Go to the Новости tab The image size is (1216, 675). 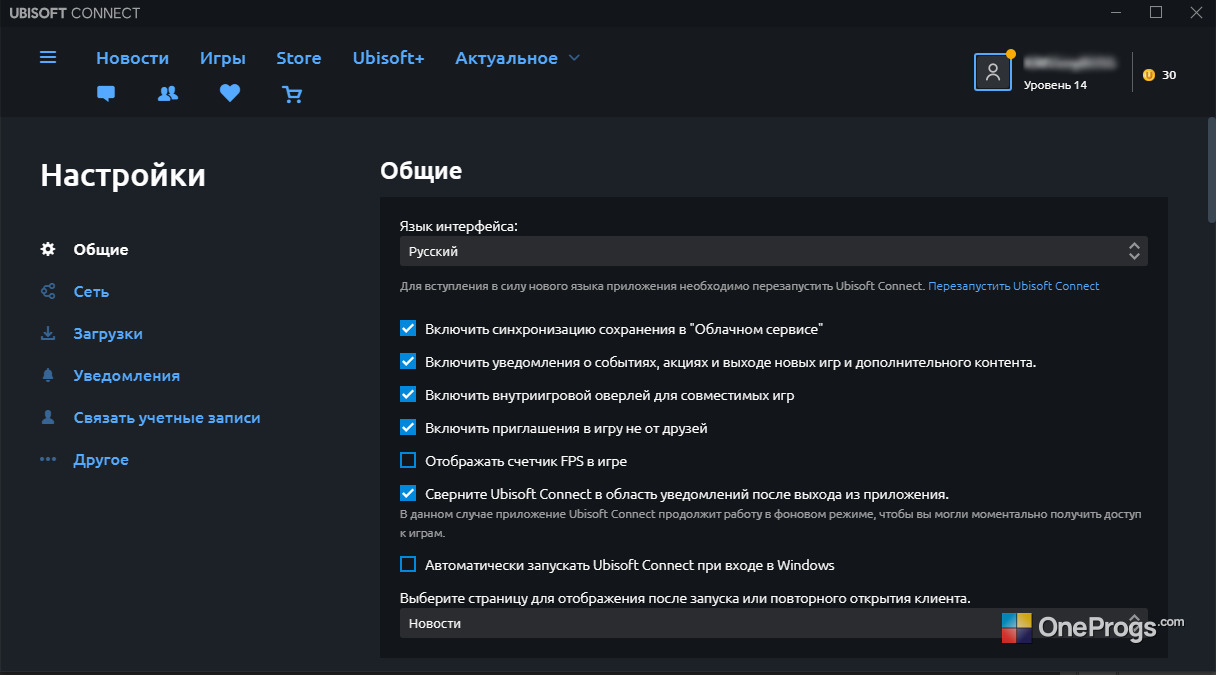pos(132,58)
